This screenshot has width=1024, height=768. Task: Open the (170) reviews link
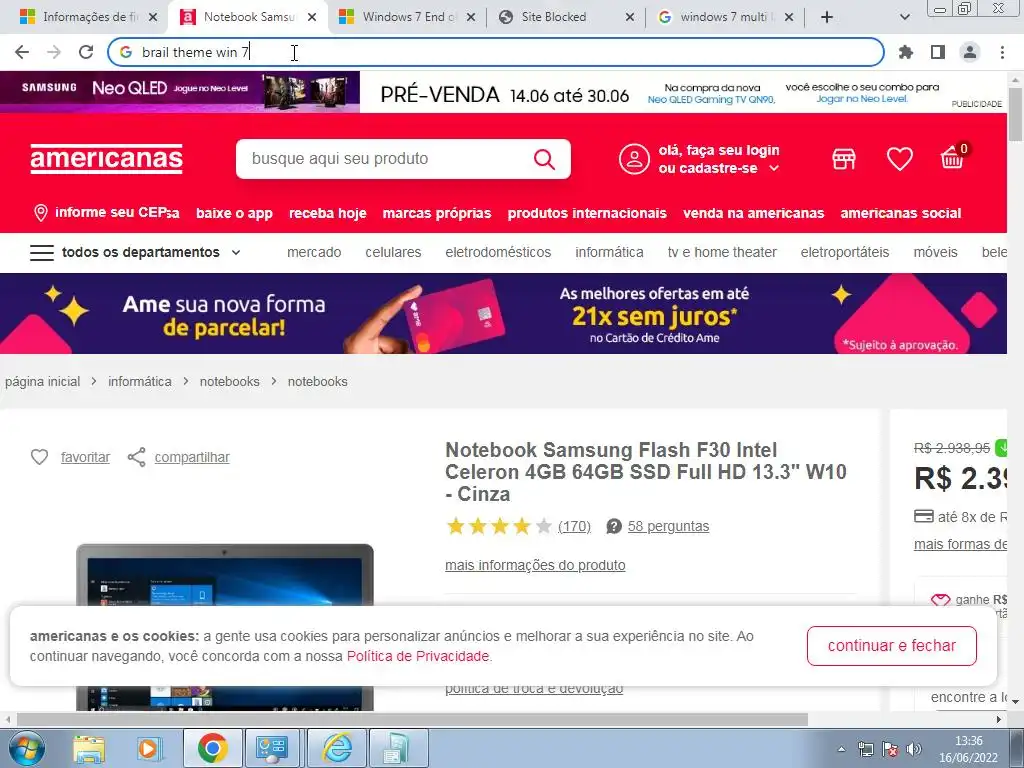[x=574, y=526]
